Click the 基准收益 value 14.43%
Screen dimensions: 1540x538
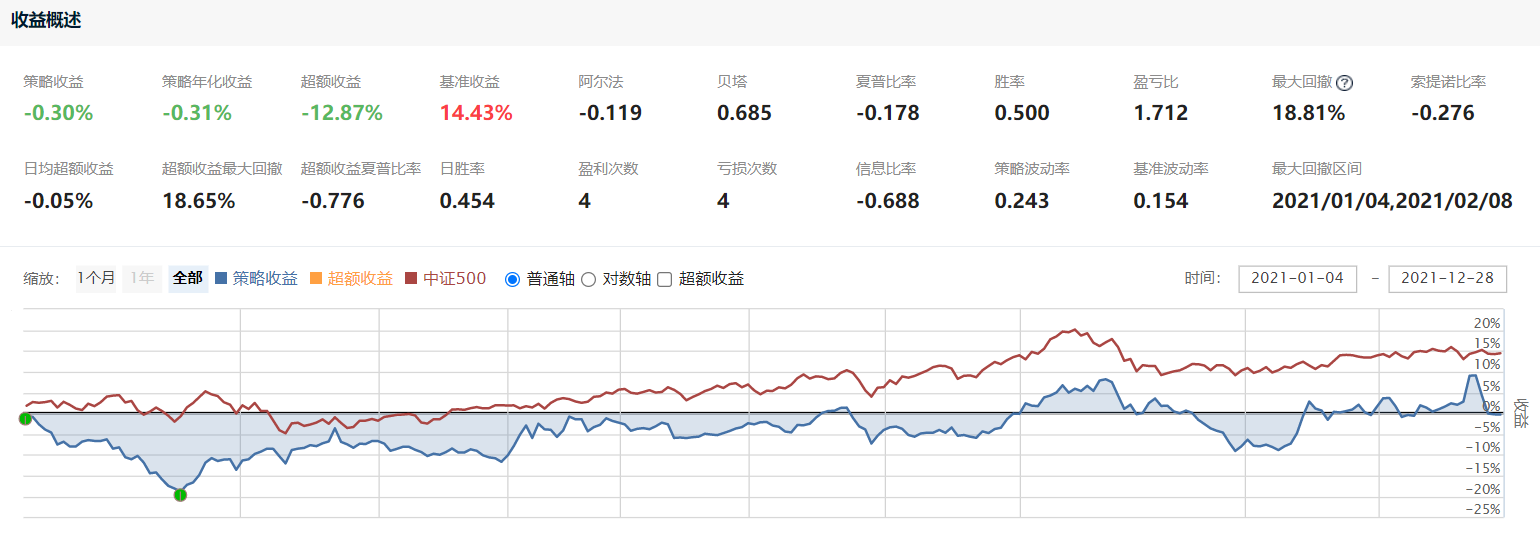point(476,113)
